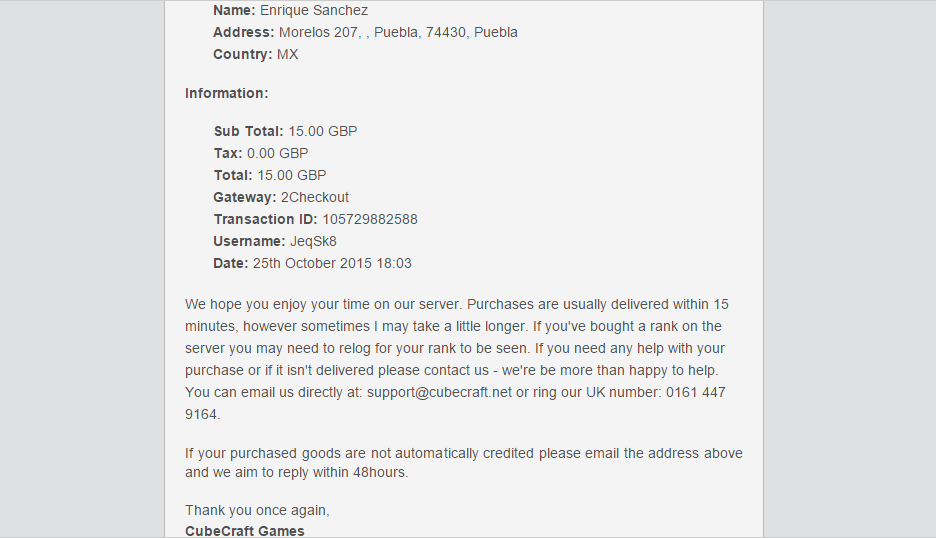This screenshot has width=936, height=538.
Task: Click the Username label
Action: coord(250,241)
